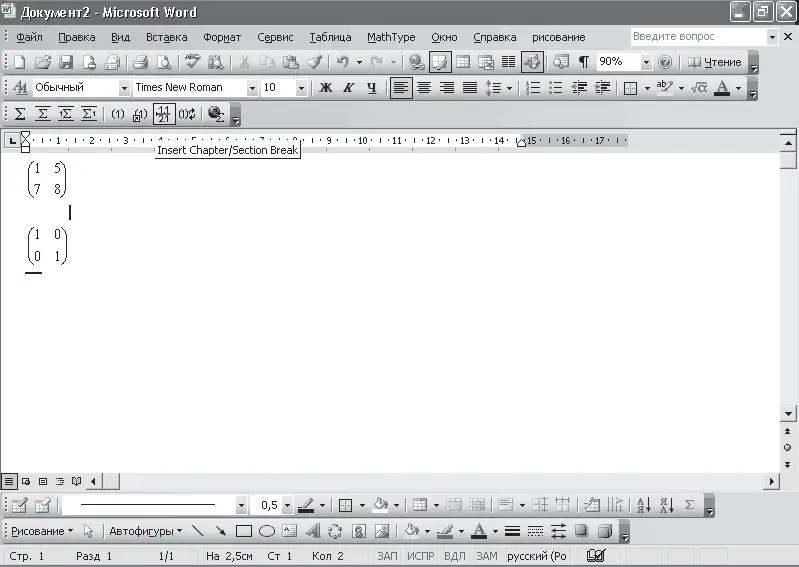Screen dimensions: 799x567
Task: Select the Arrow drawing tool
Action: [x=221, y=531]
